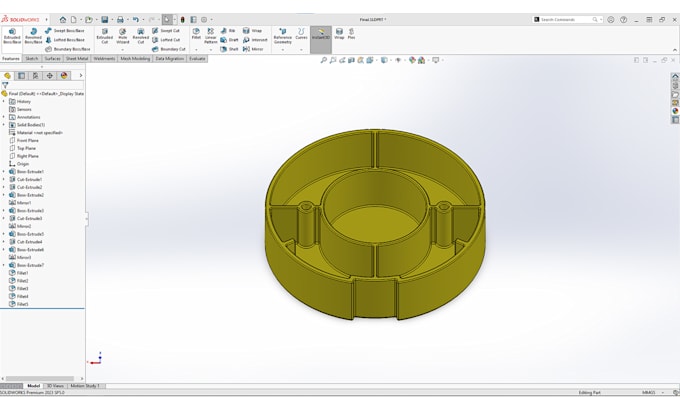Screen dimensions: 680x409
Task: Expand the History tree node
Action: pos(4,101)
